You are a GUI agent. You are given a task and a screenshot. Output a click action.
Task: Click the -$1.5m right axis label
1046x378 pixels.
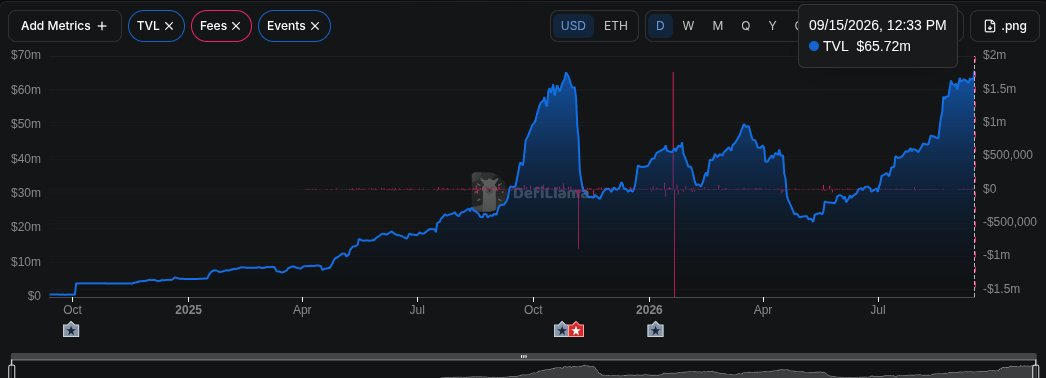[1002, 289]
